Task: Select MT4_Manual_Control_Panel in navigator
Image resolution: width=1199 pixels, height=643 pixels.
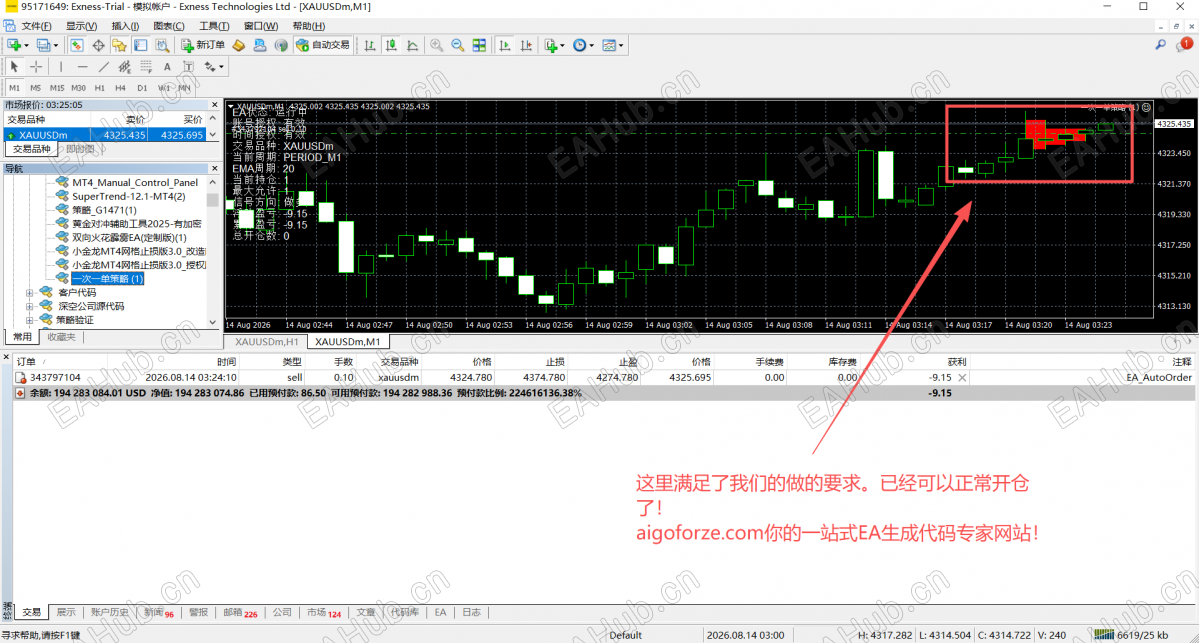Action: click(135, 183)
